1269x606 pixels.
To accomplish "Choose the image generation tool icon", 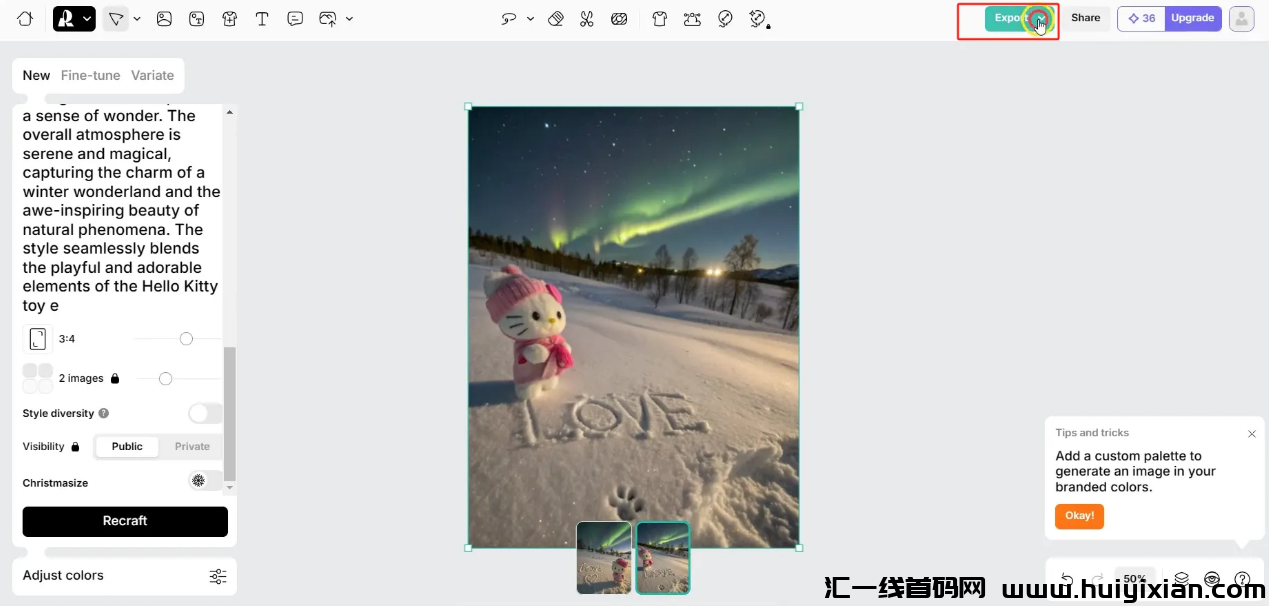I will point(164,18).
